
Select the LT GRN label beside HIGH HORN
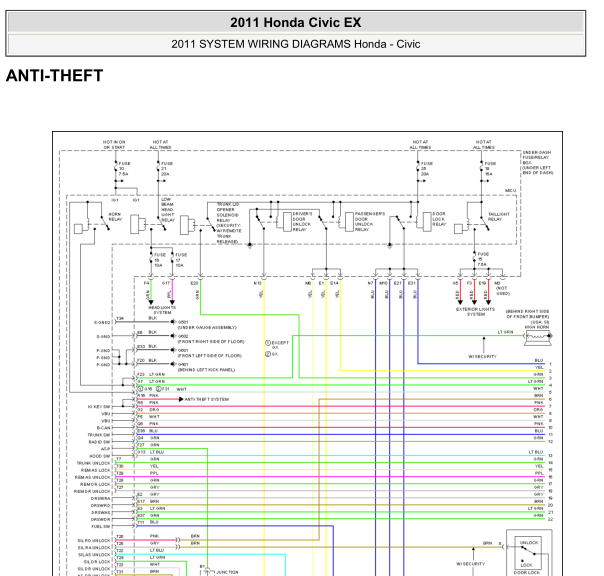click(505, 332)
